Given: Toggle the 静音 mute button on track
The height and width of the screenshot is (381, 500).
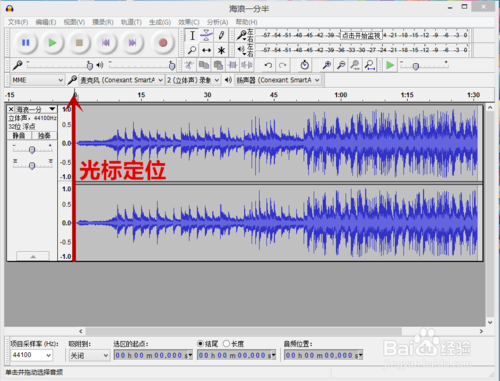Looking at the screenshot, I should [x=19, y=135].
